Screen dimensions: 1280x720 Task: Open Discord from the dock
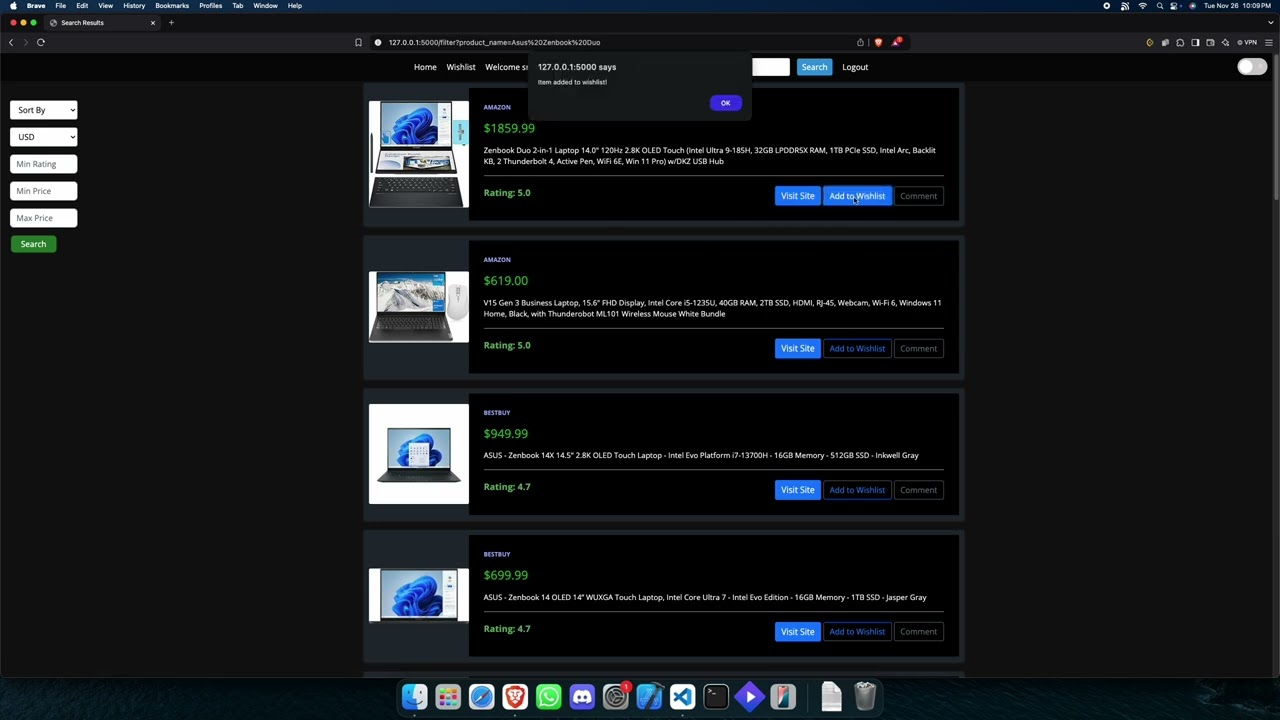(x=582, y=696)
